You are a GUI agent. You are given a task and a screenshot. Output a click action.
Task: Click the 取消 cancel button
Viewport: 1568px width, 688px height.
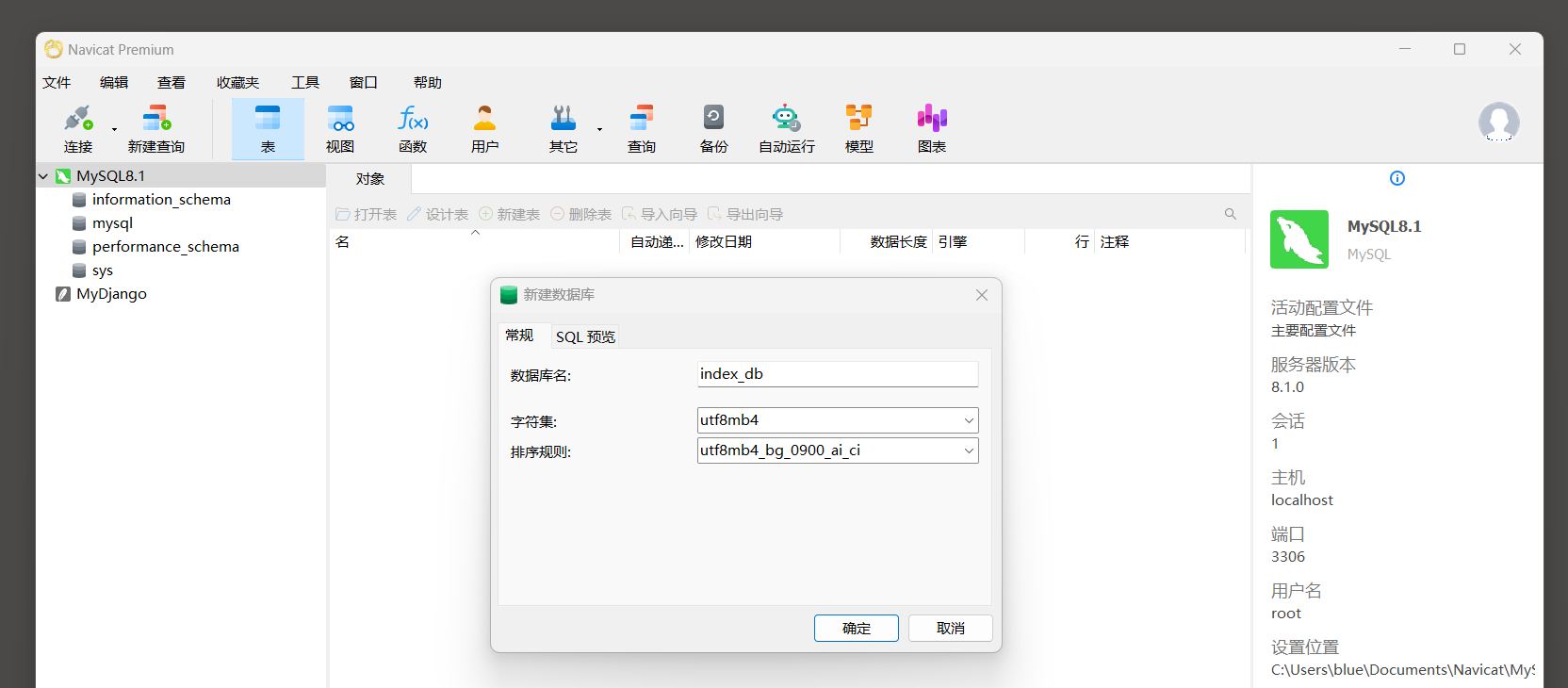click(x=951, y=629)
